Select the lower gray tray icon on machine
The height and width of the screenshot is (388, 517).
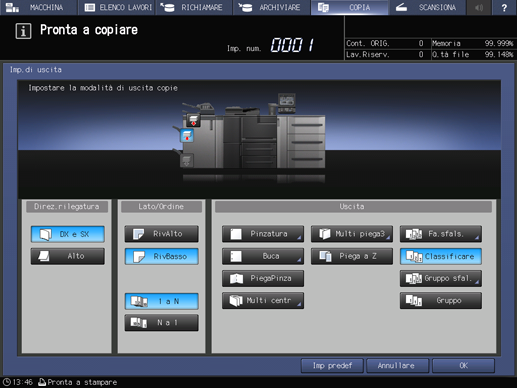point(186,160)
